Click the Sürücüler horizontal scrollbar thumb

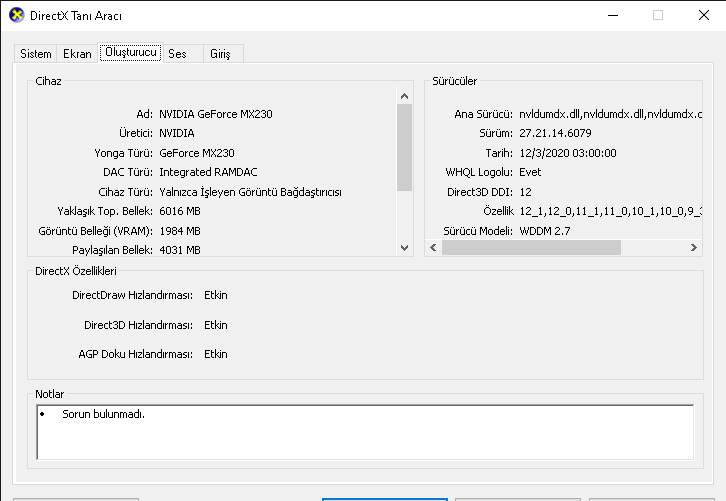point(531,247)
